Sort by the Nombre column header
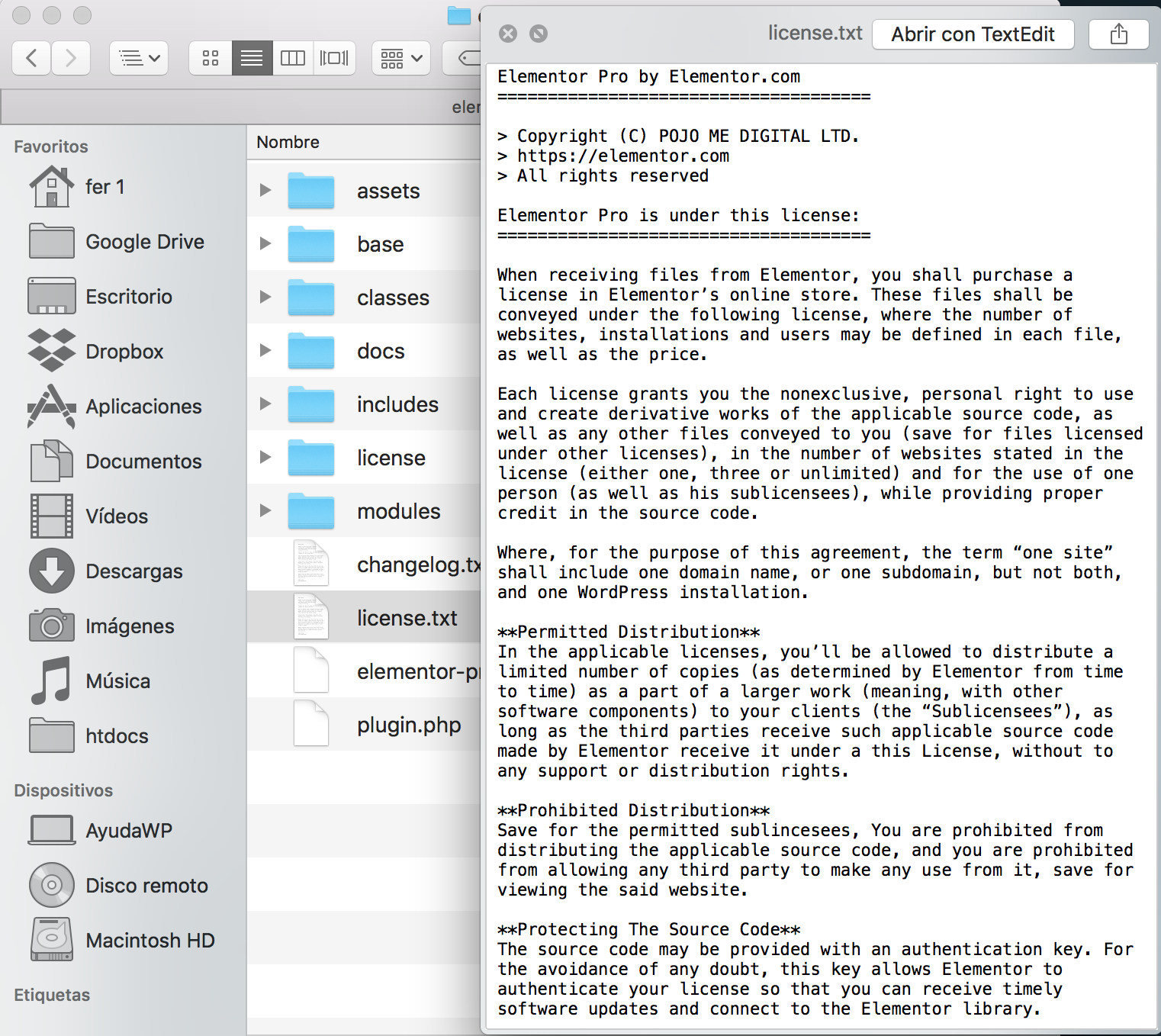This screenshot has width=1161, height=1036. point(288,142)
